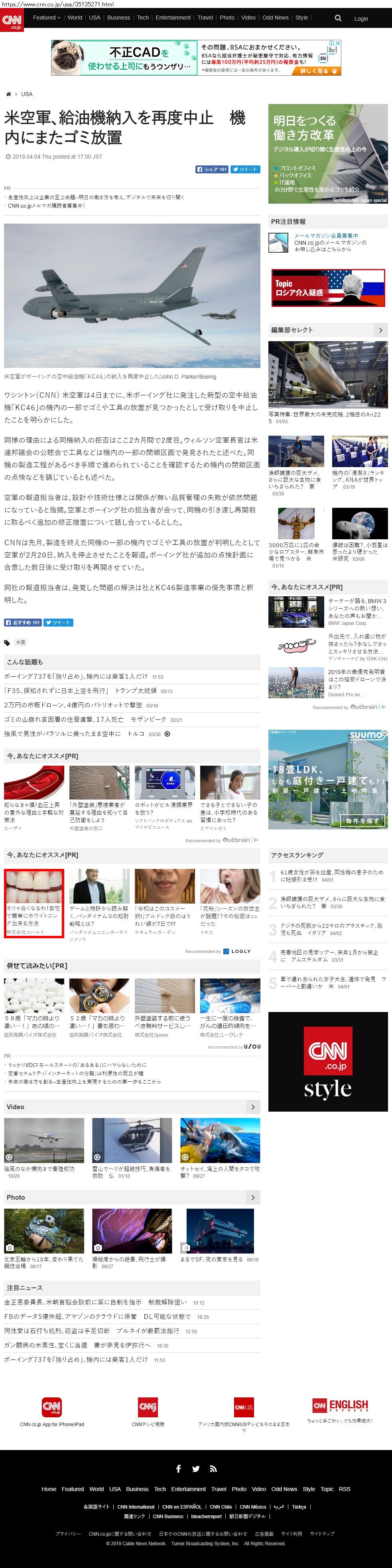Open CNN/US TV icon
The image size is (392, 1568).
[244, 1407]
